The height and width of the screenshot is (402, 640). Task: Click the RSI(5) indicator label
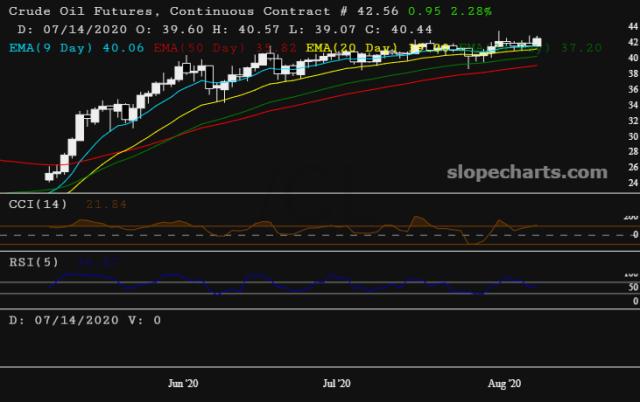pos(33,263)
